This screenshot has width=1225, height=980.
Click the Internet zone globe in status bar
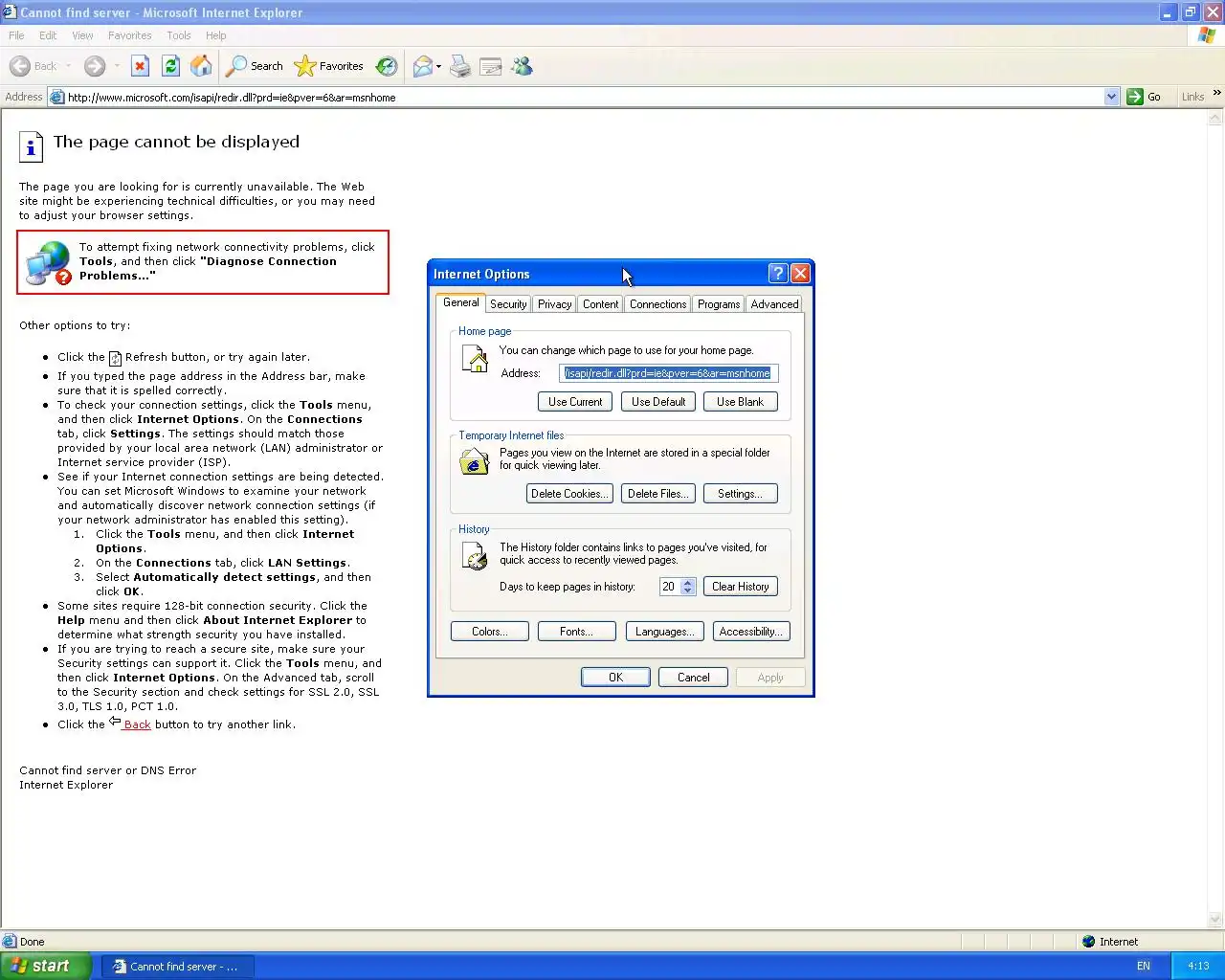(x=1088, y=942)
